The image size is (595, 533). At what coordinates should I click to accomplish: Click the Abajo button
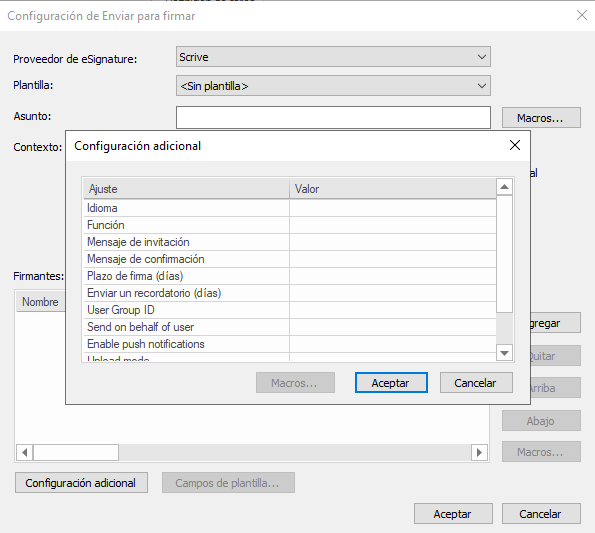click(x=541, y=421)
